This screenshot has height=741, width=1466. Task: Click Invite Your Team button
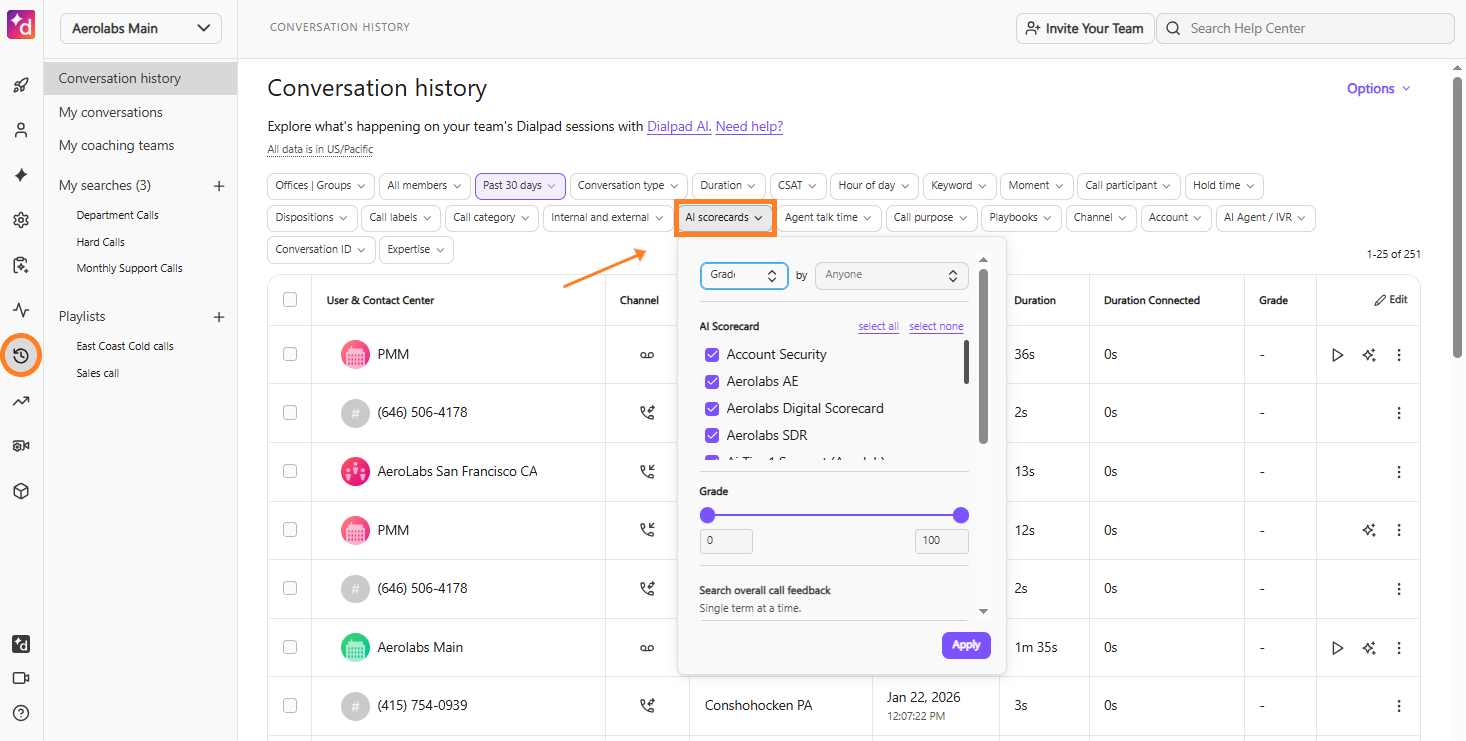[x=1085, y=29]
